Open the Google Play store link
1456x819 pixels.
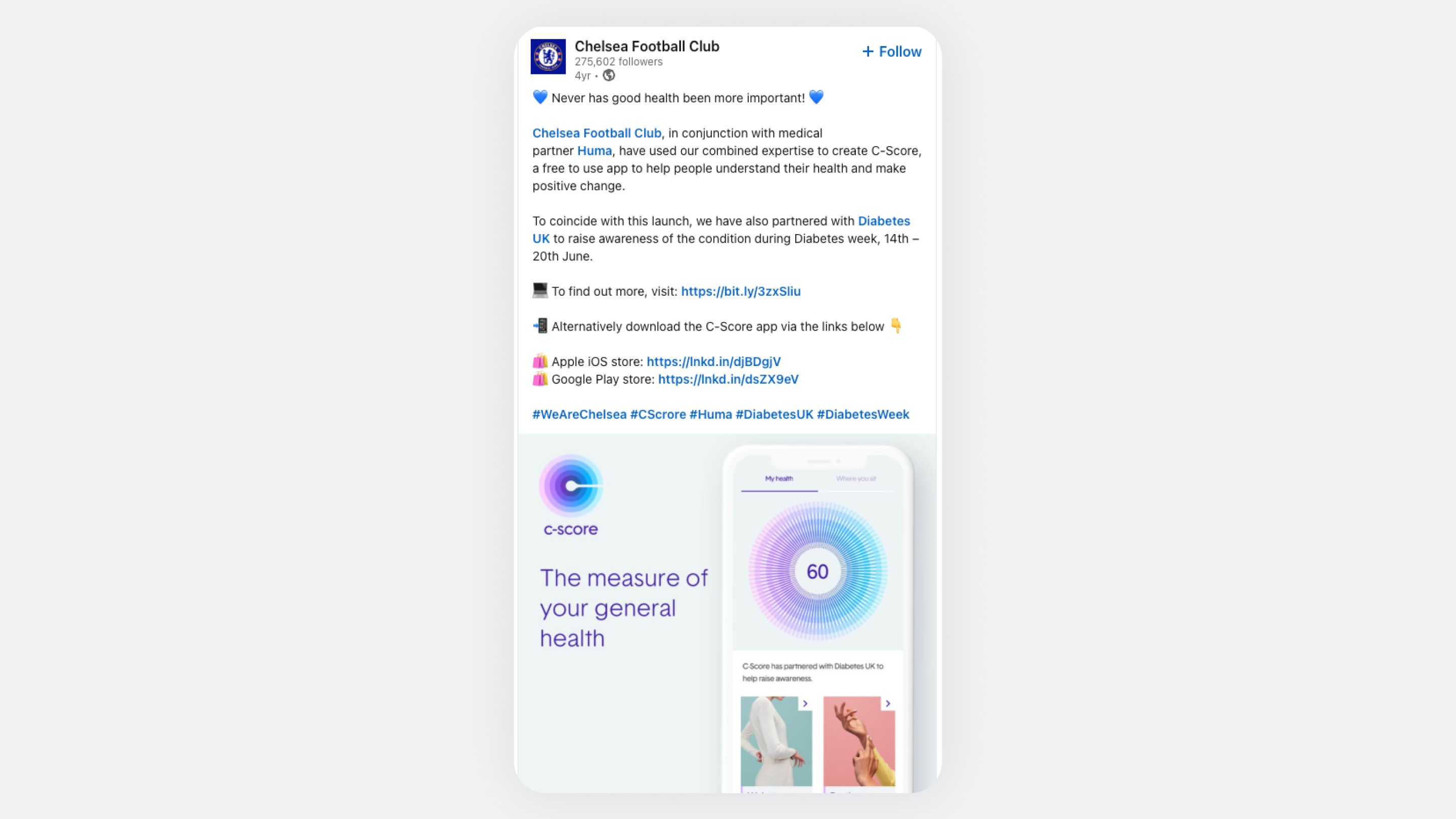[728, 379]
